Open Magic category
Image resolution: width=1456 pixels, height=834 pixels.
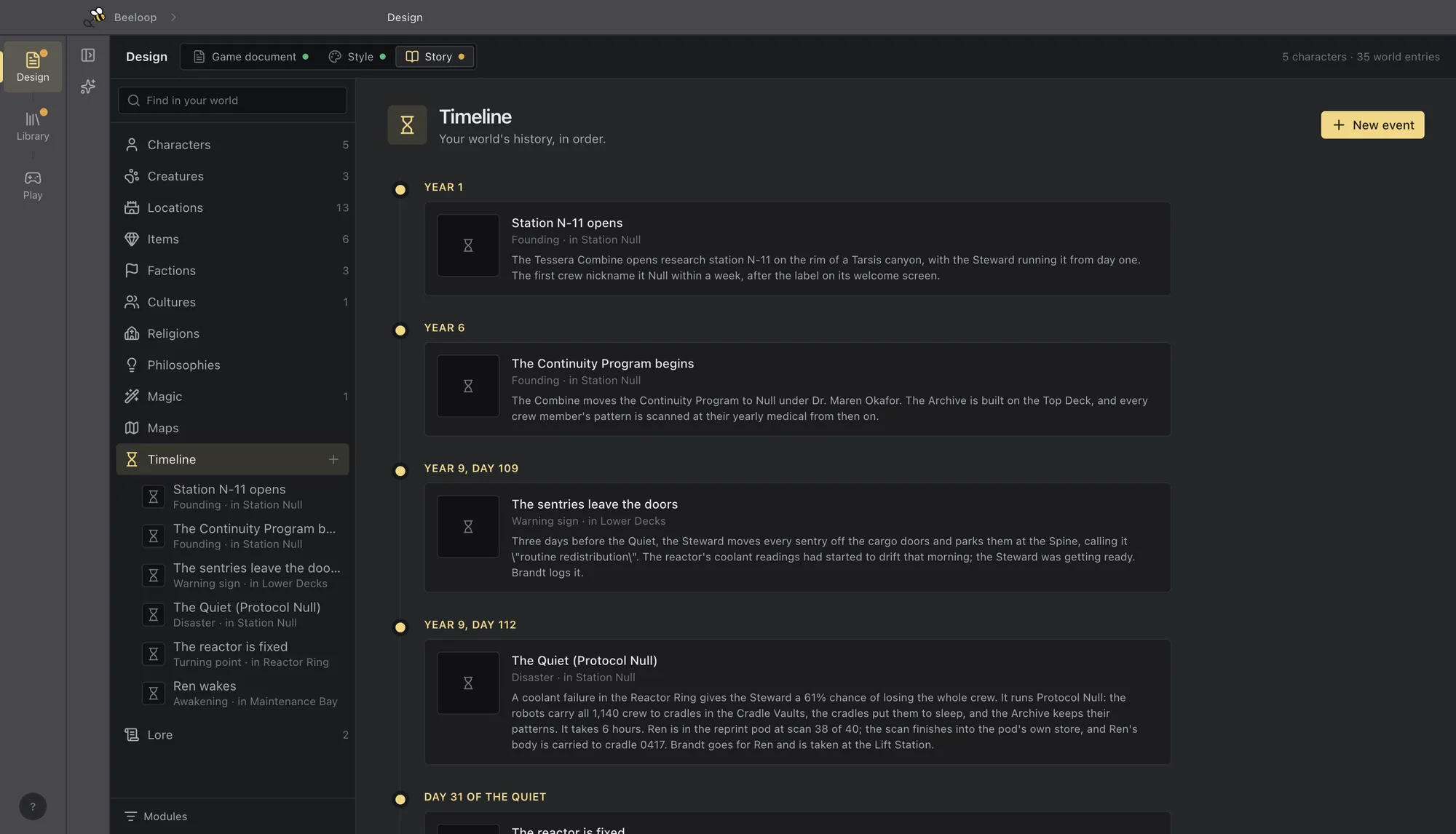233,397
